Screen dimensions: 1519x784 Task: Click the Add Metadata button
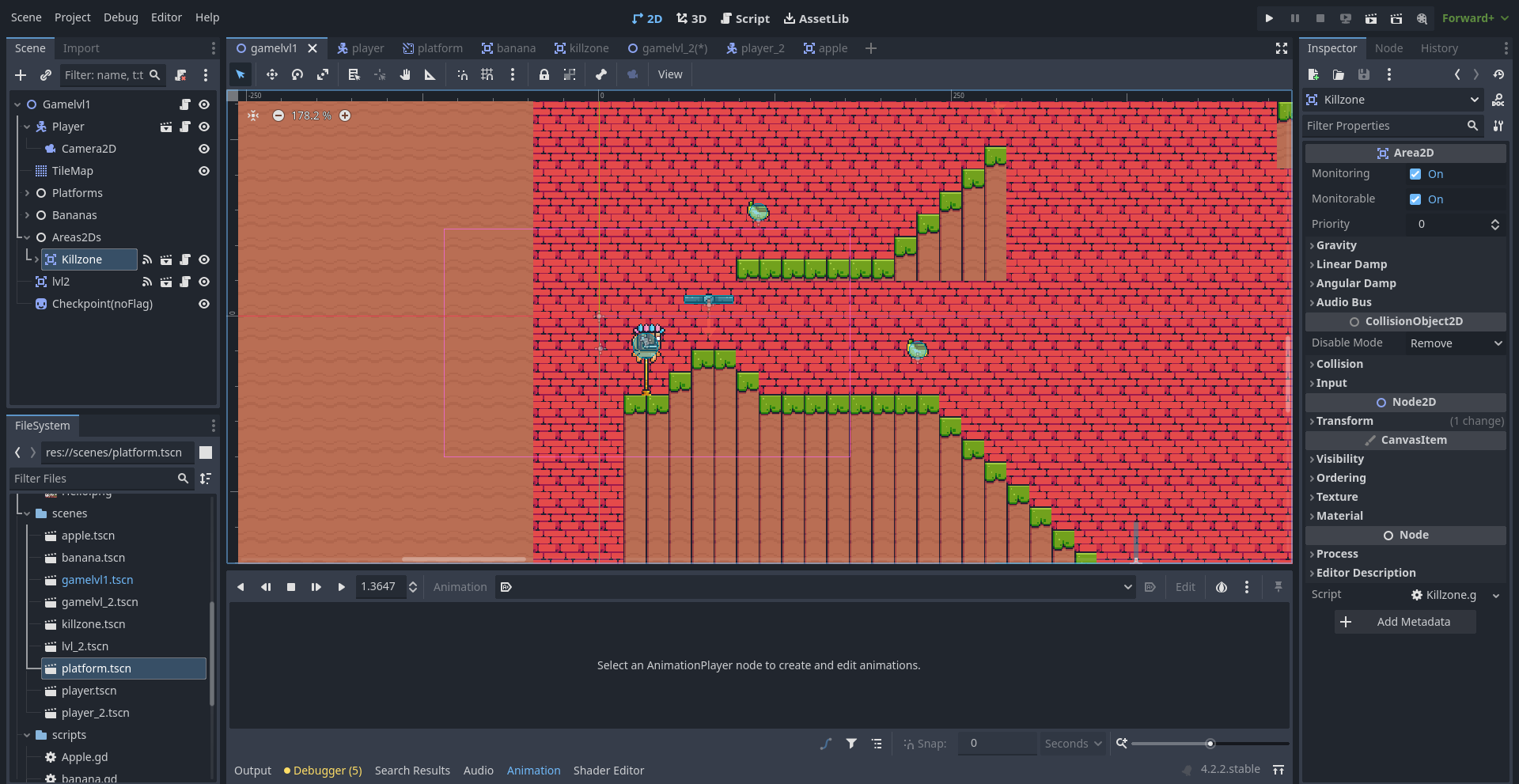[1405, 622]
